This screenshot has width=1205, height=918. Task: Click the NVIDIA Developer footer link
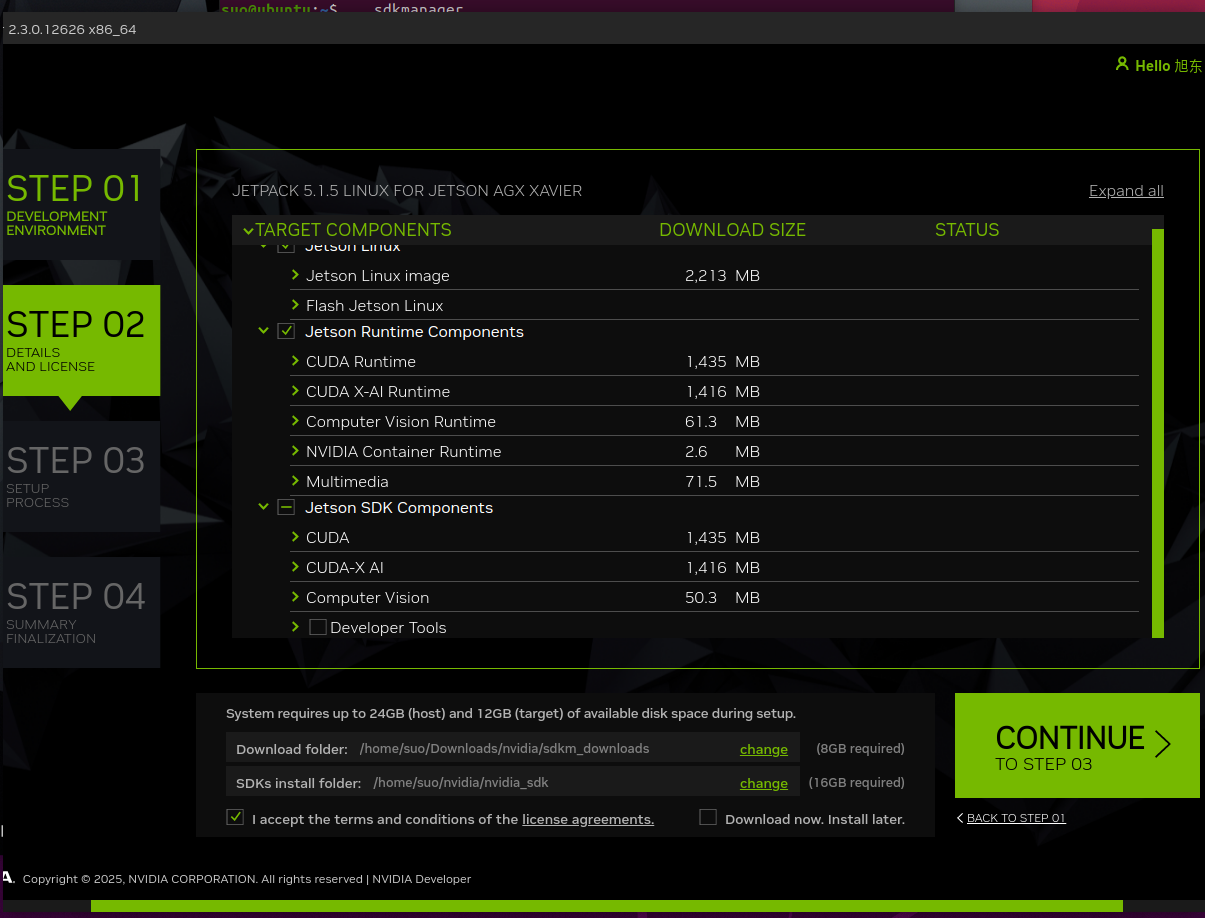pyautogui.click(x=423, y=879)
